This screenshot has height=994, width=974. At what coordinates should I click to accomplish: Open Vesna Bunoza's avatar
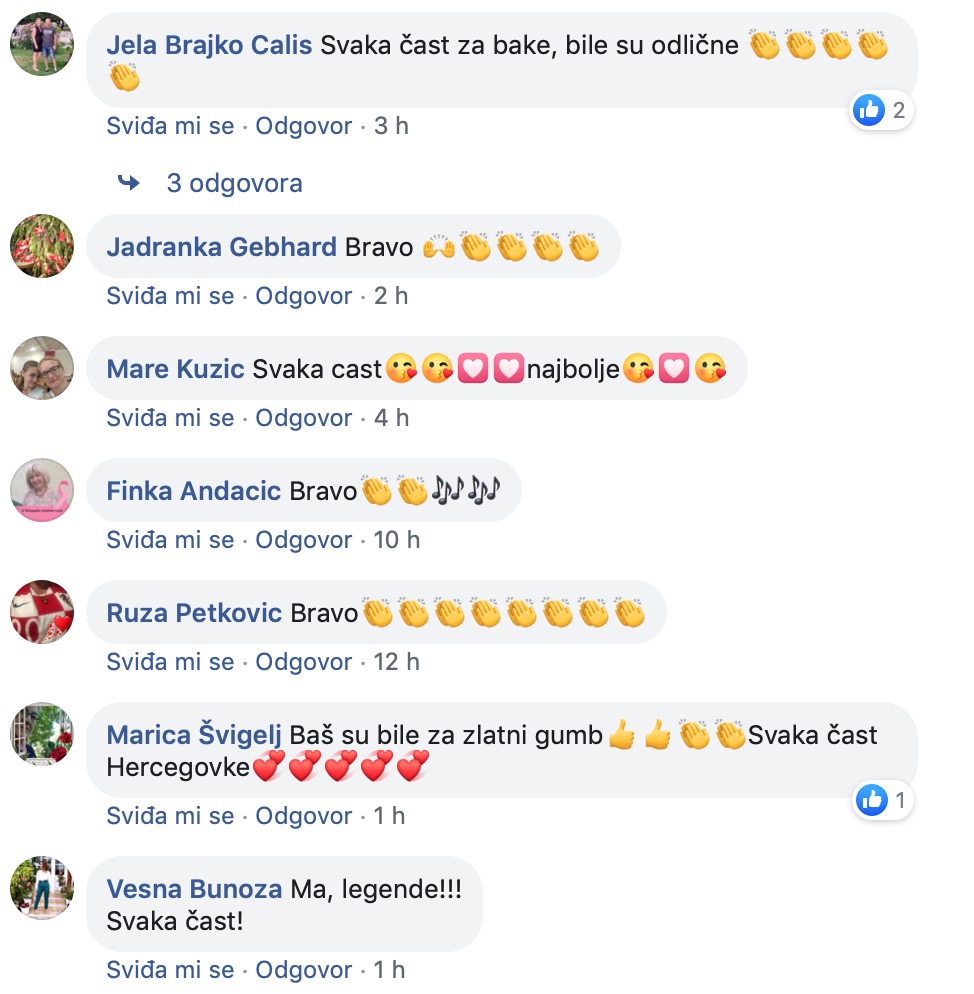[42, 888]
